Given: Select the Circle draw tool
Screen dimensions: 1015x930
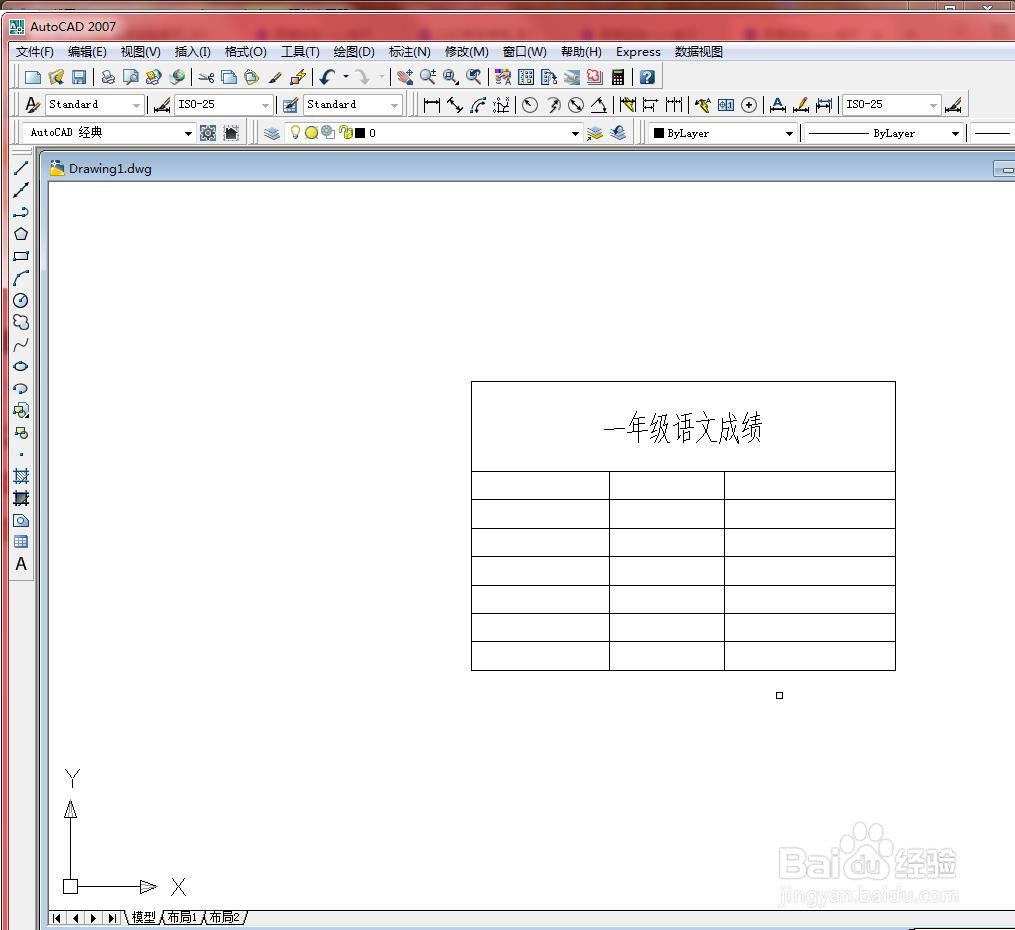Looking at the screenshot, I should point(21,300).
